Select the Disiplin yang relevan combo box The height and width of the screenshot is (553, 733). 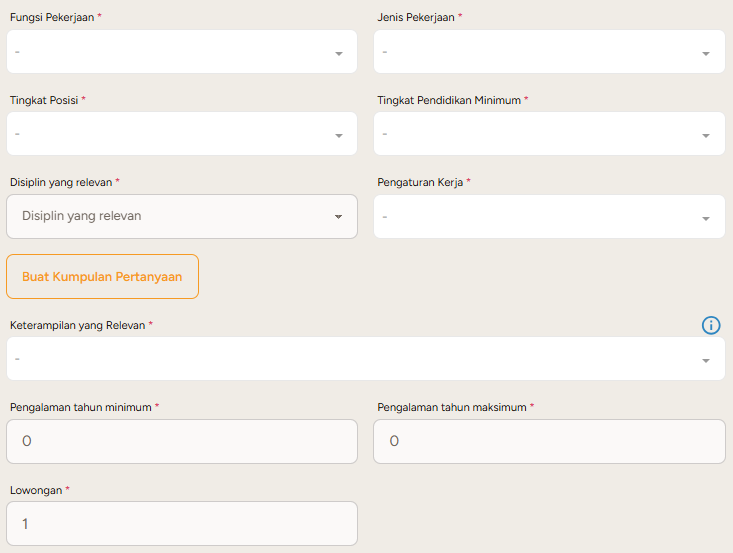170,216
